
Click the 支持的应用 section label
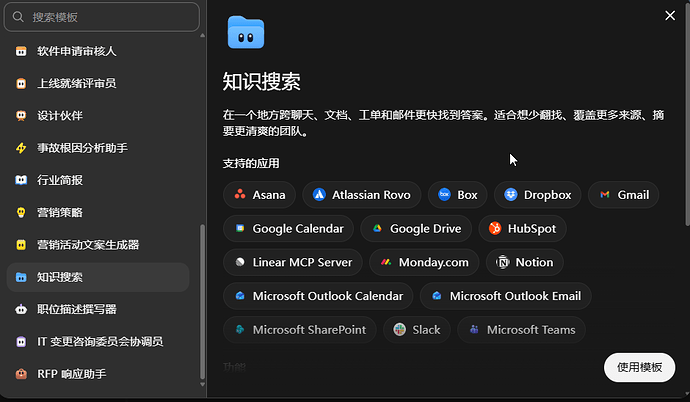pos(251,163)
